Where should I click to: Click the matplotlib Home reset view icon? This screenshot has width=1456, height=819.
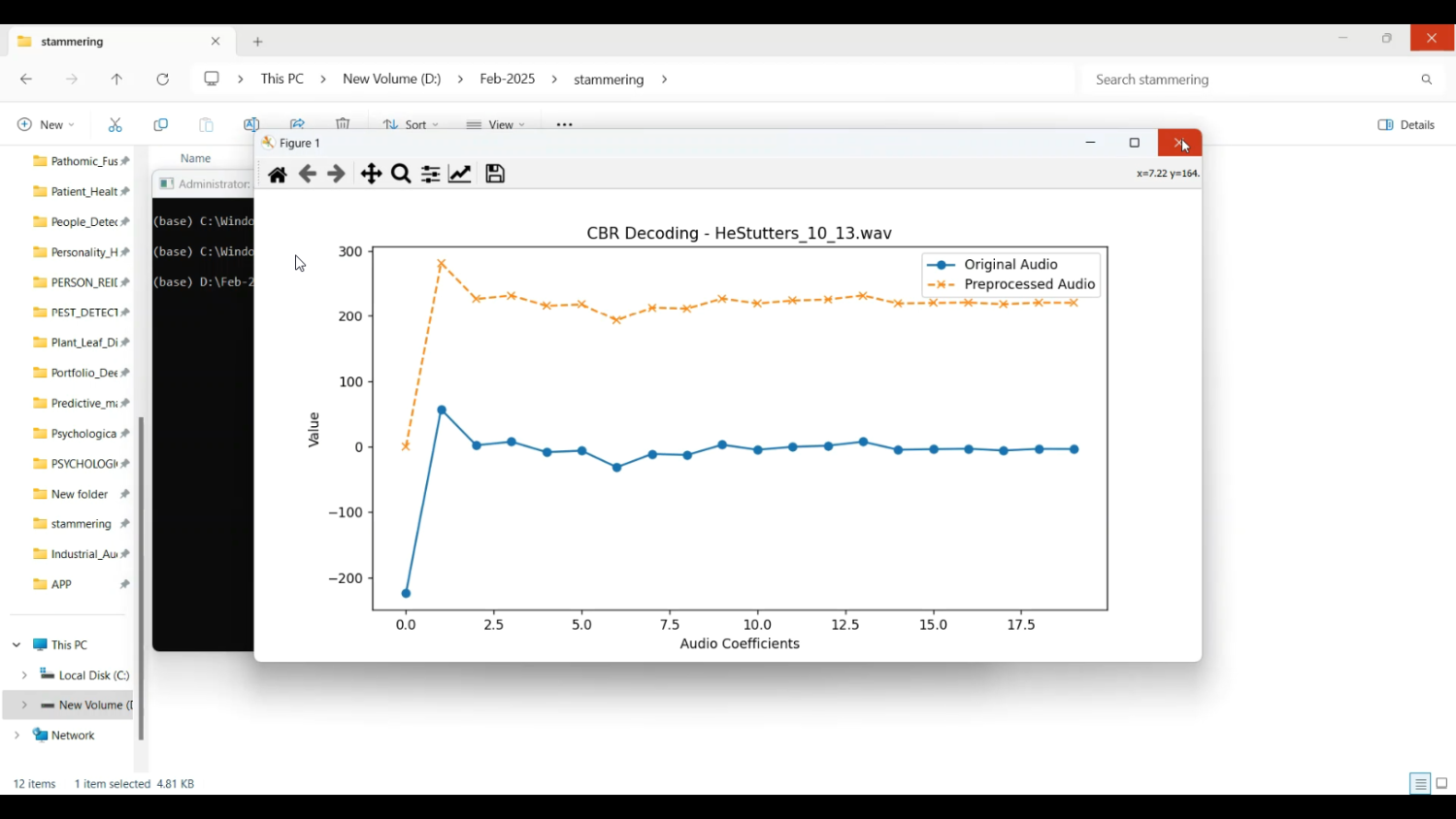click(x=278, y=175)
